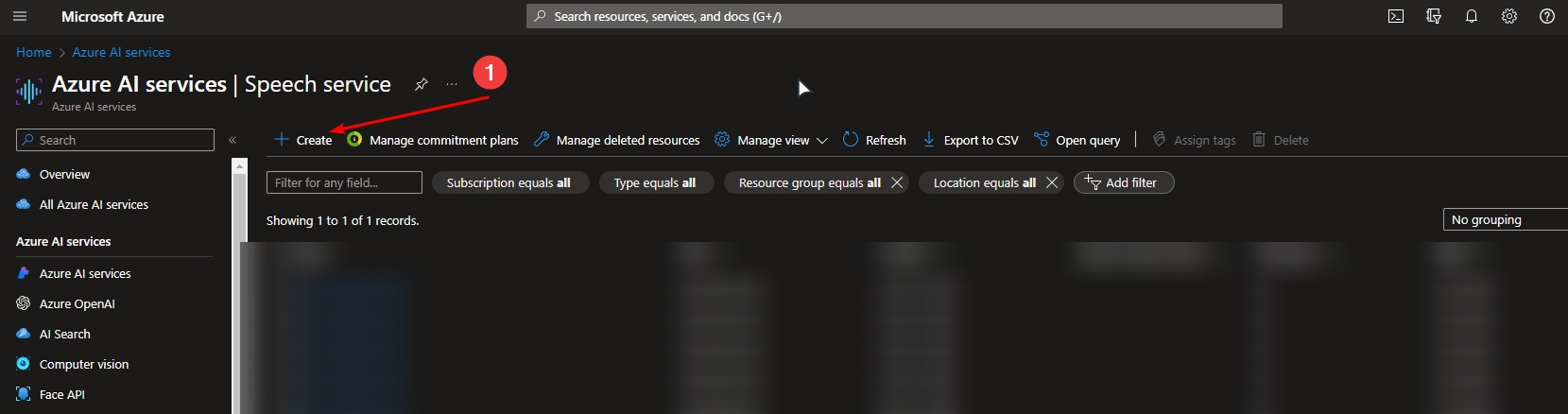The height and width of the screenshot is (414, 1568).
Task: Remove the Location equals all filter
Action: click(1052, 182)
